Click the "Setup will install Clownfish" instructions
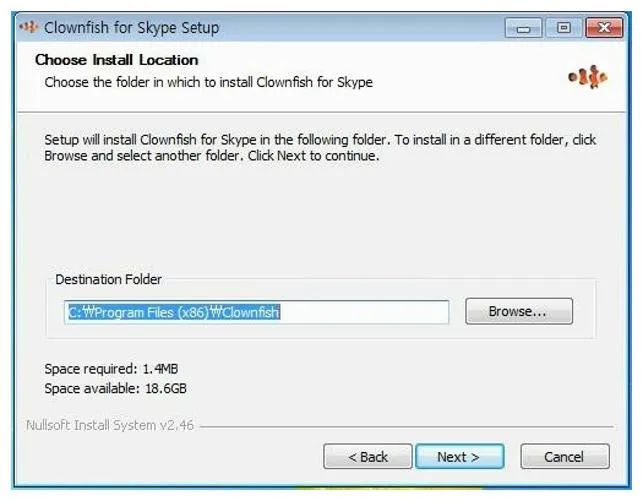This screenshot has width=643, height=501. click(320, 148)
